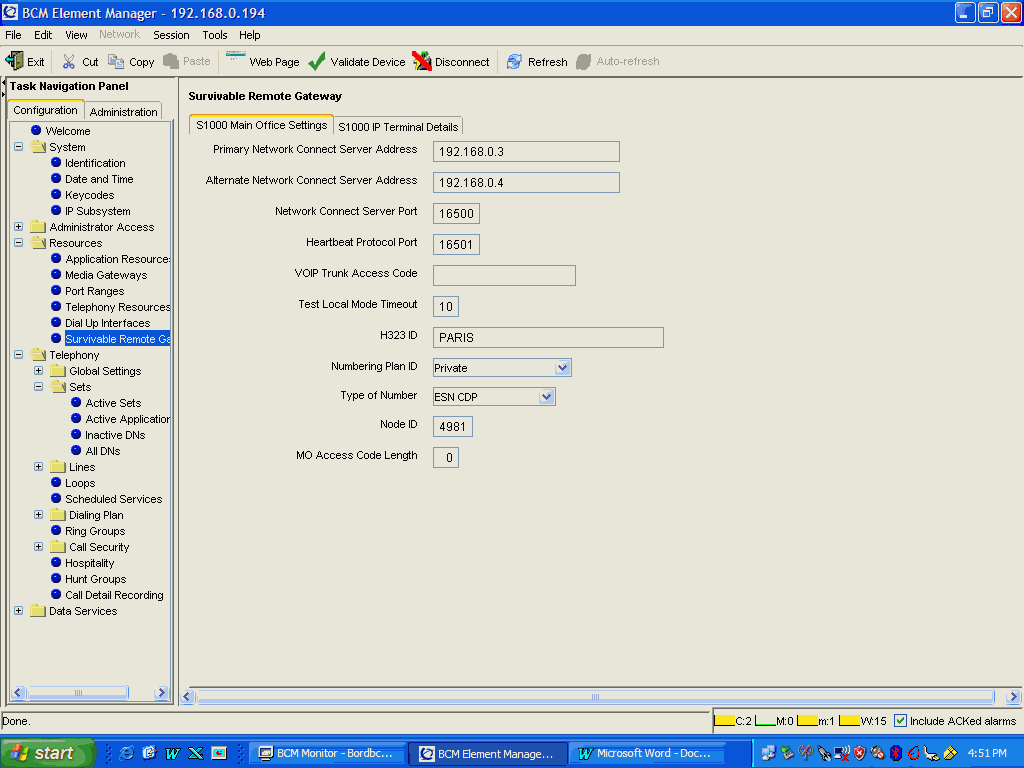The width and height of the screenshot is (1024, 768).
Task: Switch to the Administration tab
Action: pos(123,112)
